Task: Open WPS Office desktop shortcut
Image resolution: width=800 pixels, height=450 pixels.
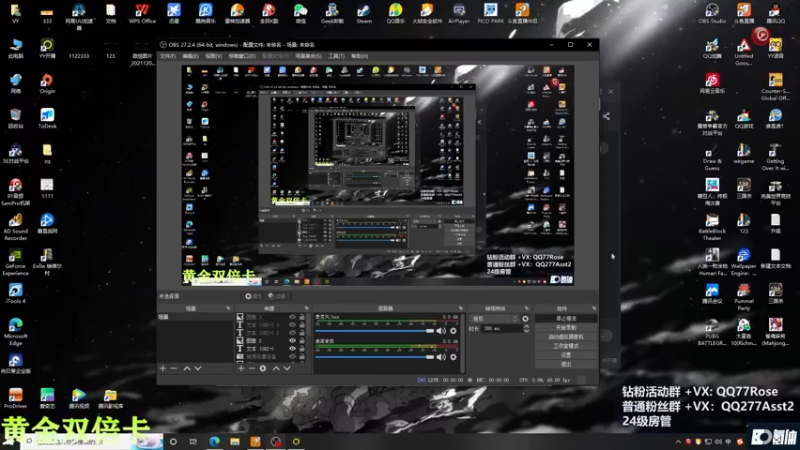Action: pos(142,13)
